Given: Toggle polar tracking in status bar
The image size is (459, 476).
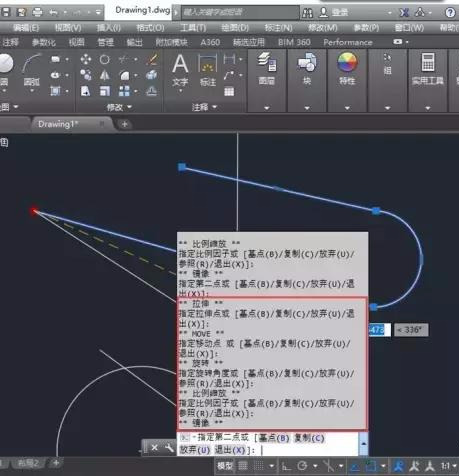Looking at the screenshot, I should (302, 466).
